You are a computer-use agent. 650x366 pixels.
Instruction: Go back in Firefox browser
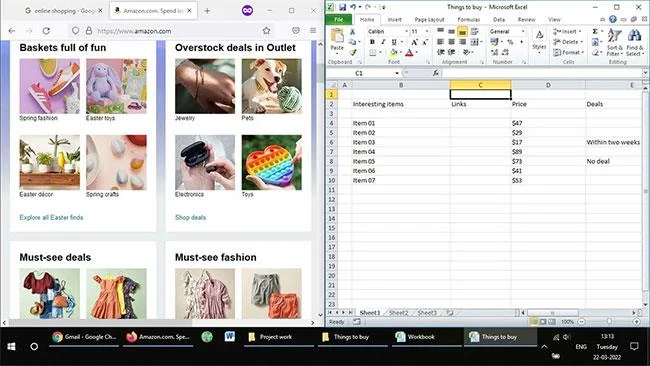pos(12,31)
